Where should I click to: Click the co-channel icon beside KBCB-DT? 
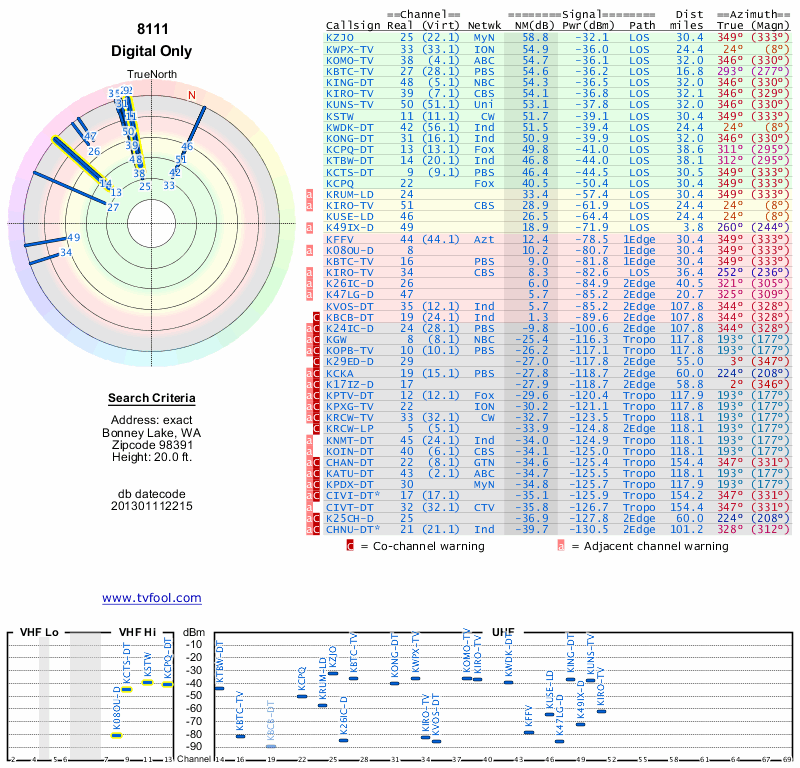tap(316, 317)
